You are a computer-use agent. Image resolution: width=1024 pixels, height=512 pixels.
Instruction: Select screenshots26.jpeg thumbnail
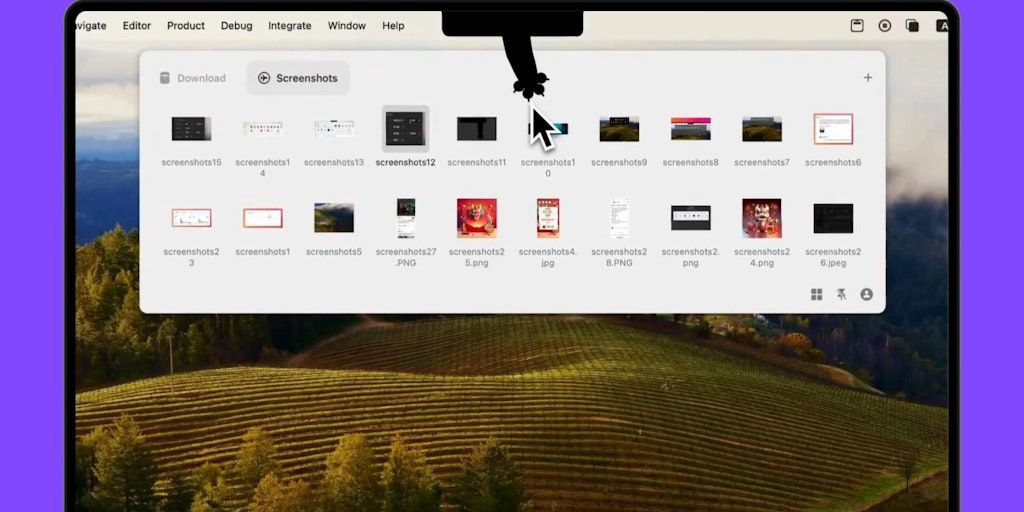coord(833,218)
